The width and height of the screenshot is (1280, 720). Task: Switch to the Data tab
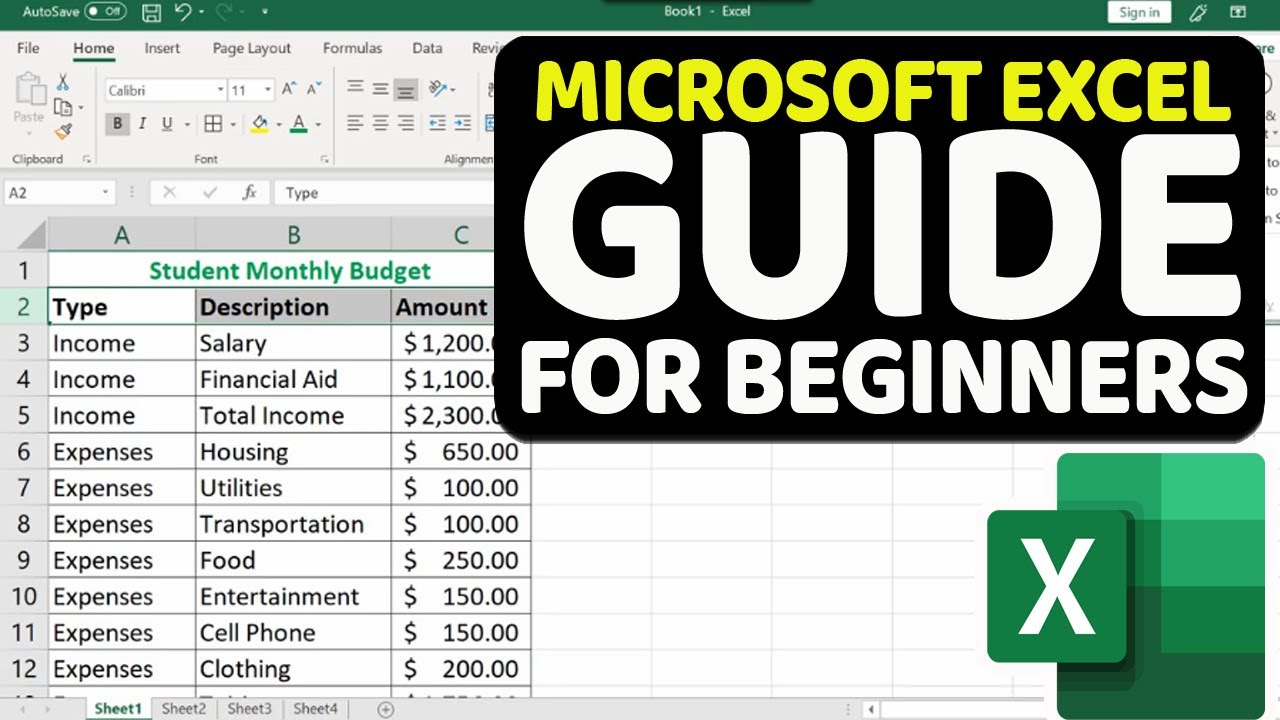[x=427, y=48]
